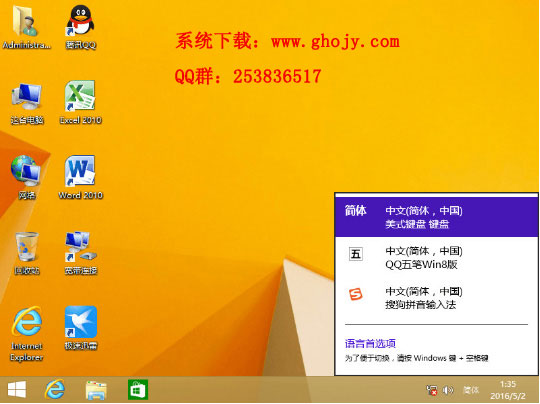Open File Explorer from the taskbar
540x404 pixels.
[96, 390]
